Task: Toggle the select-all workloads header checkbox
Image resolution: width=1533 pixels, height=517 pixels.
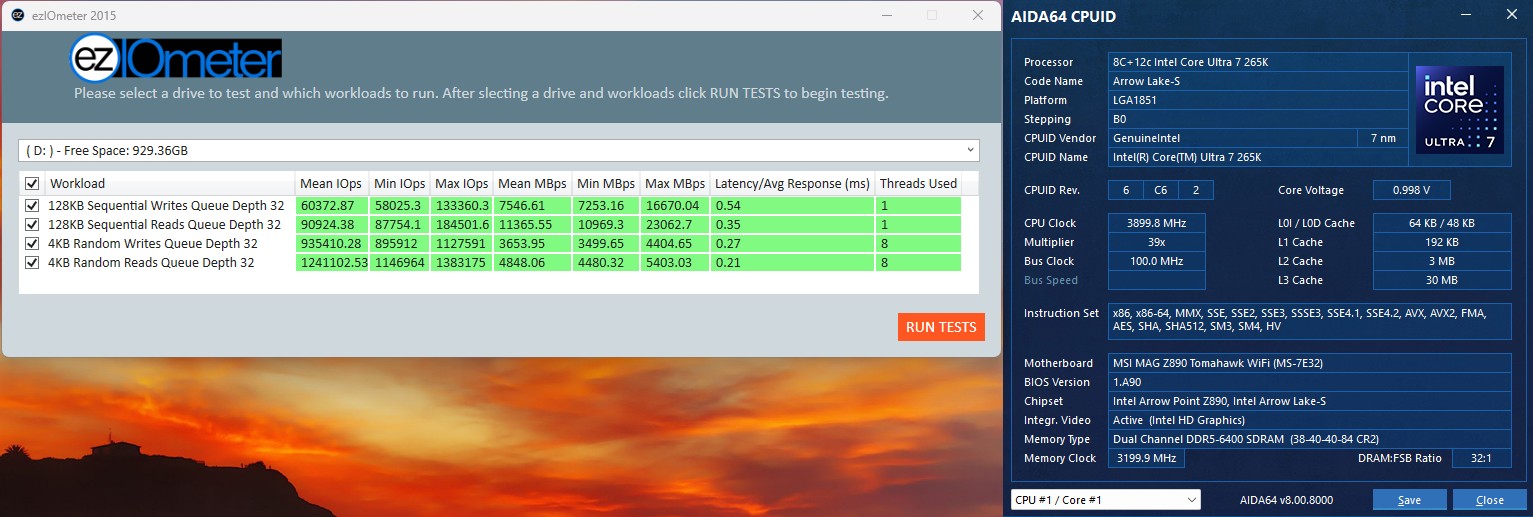Action: (32, 184)
